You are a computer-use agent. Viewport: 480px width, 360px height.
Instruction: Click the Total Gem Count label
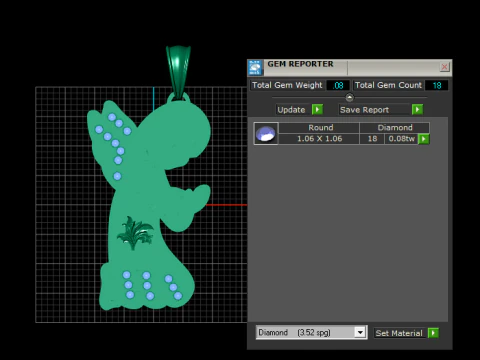coord(388,85)
